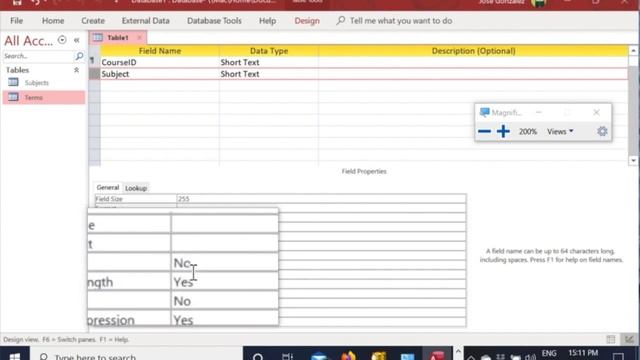The width and height of the screenshot is (640, 360).
Task: Click the ENG language indicator
Action: [x=549, y=353]
